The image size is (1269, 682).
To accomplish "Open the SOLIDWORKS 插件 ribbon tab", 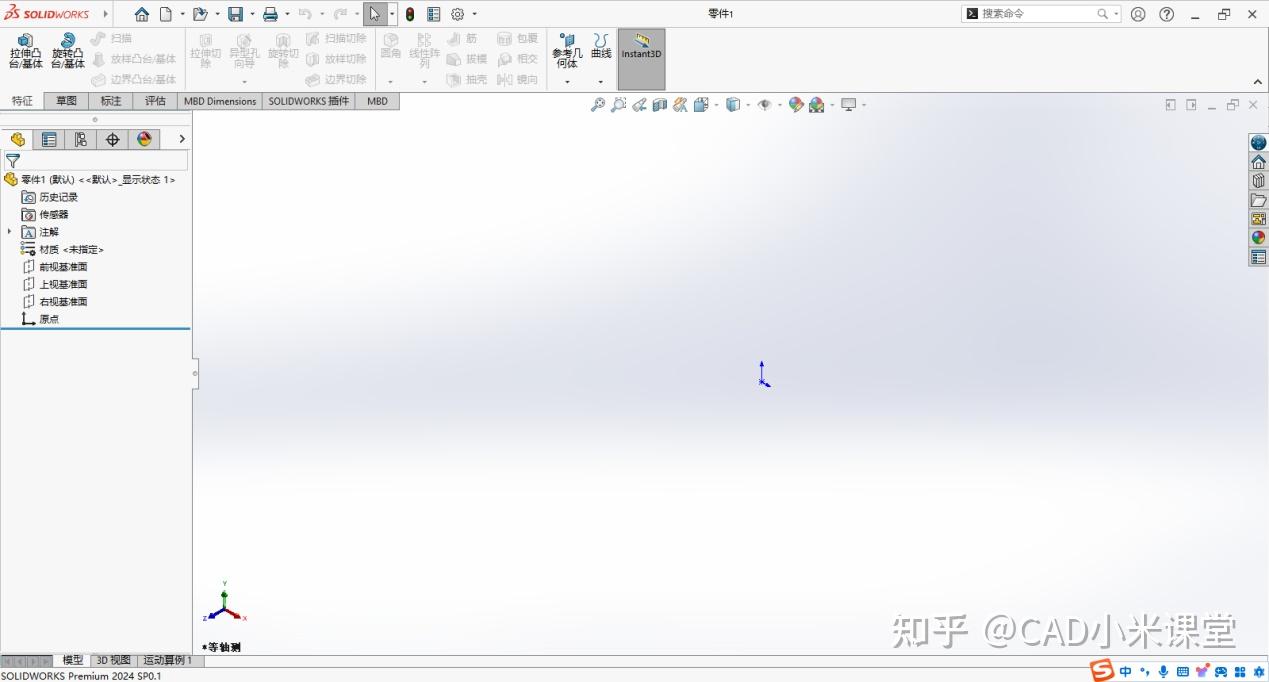I will coord(307,100).
